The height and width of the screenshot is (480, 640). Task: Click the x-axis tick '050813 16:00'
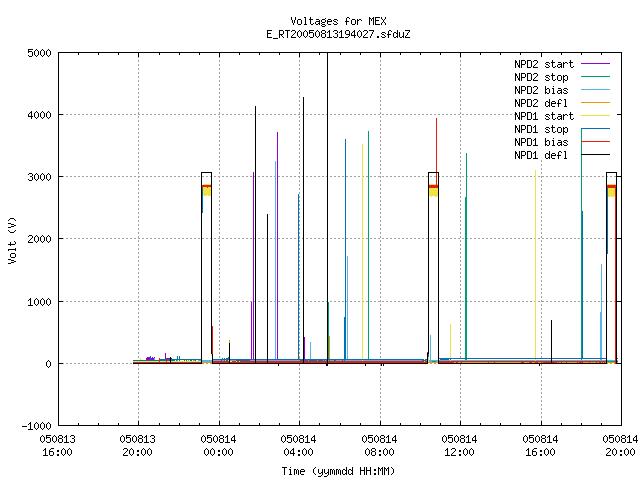(58, 446)
